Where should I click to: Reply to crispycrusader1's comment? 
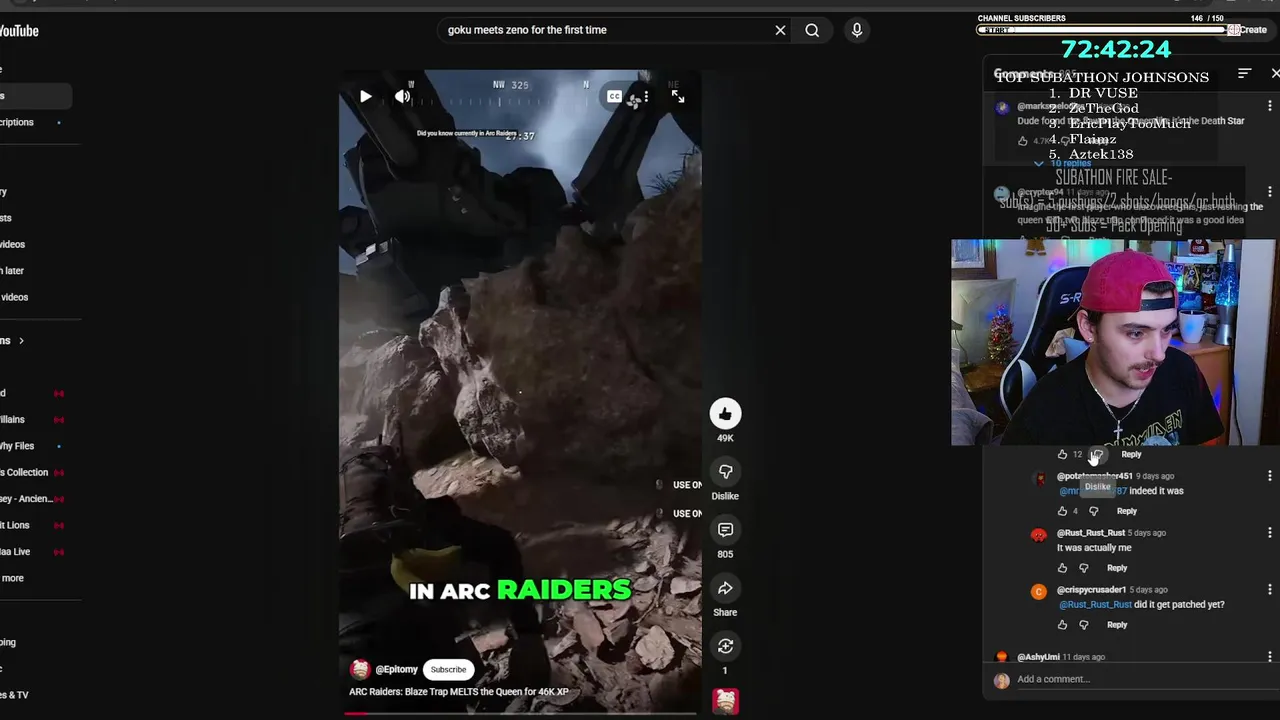coord(1117,625)
